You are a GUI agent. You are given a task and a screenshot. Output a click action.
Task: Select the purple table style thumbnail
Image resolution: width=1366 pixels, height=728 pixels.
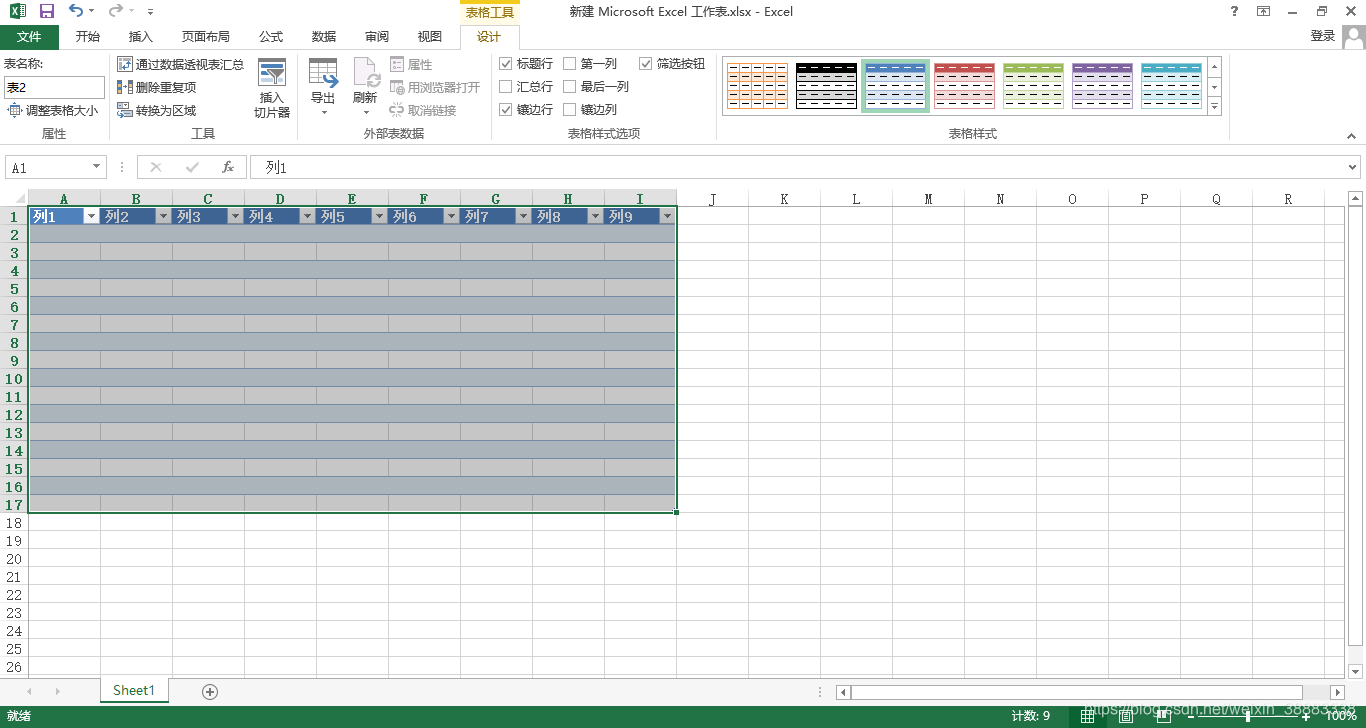tap(1102, 86)
